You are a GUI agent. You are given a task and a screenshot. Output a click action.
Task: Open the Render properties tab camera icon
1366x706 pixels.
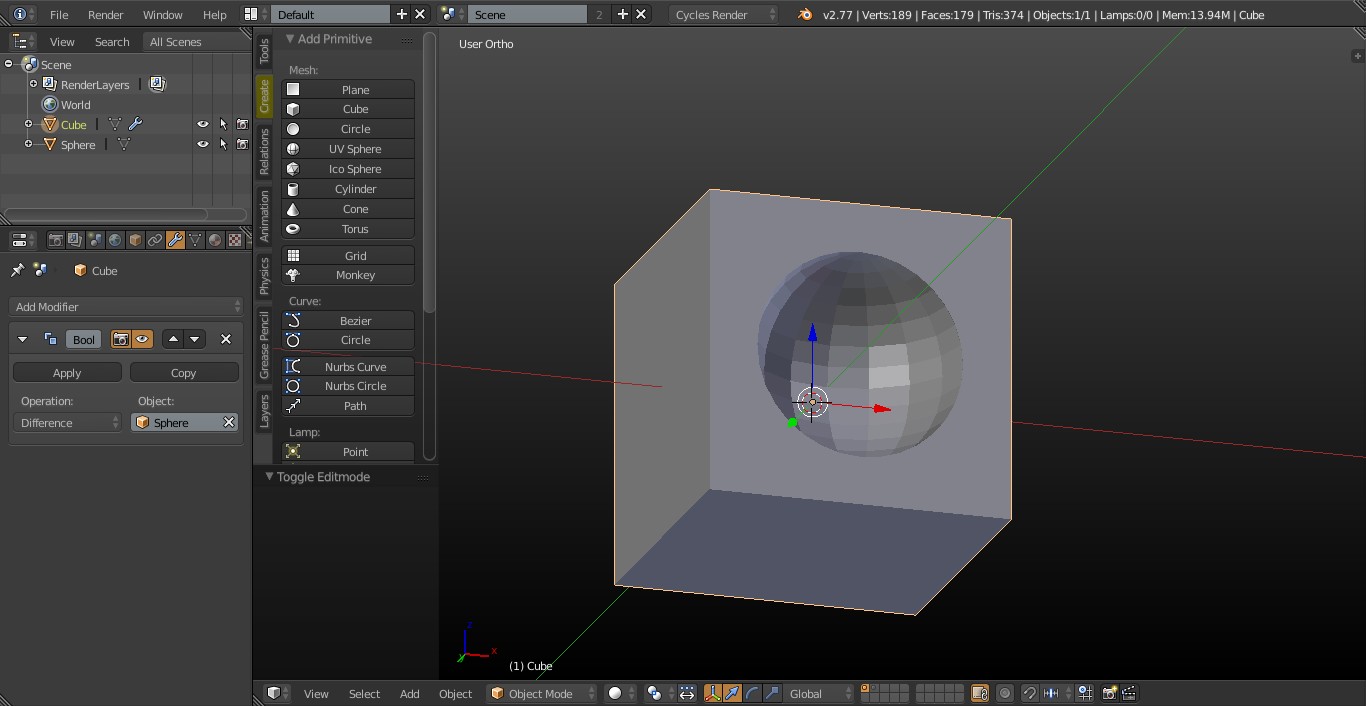coord(55,240)
